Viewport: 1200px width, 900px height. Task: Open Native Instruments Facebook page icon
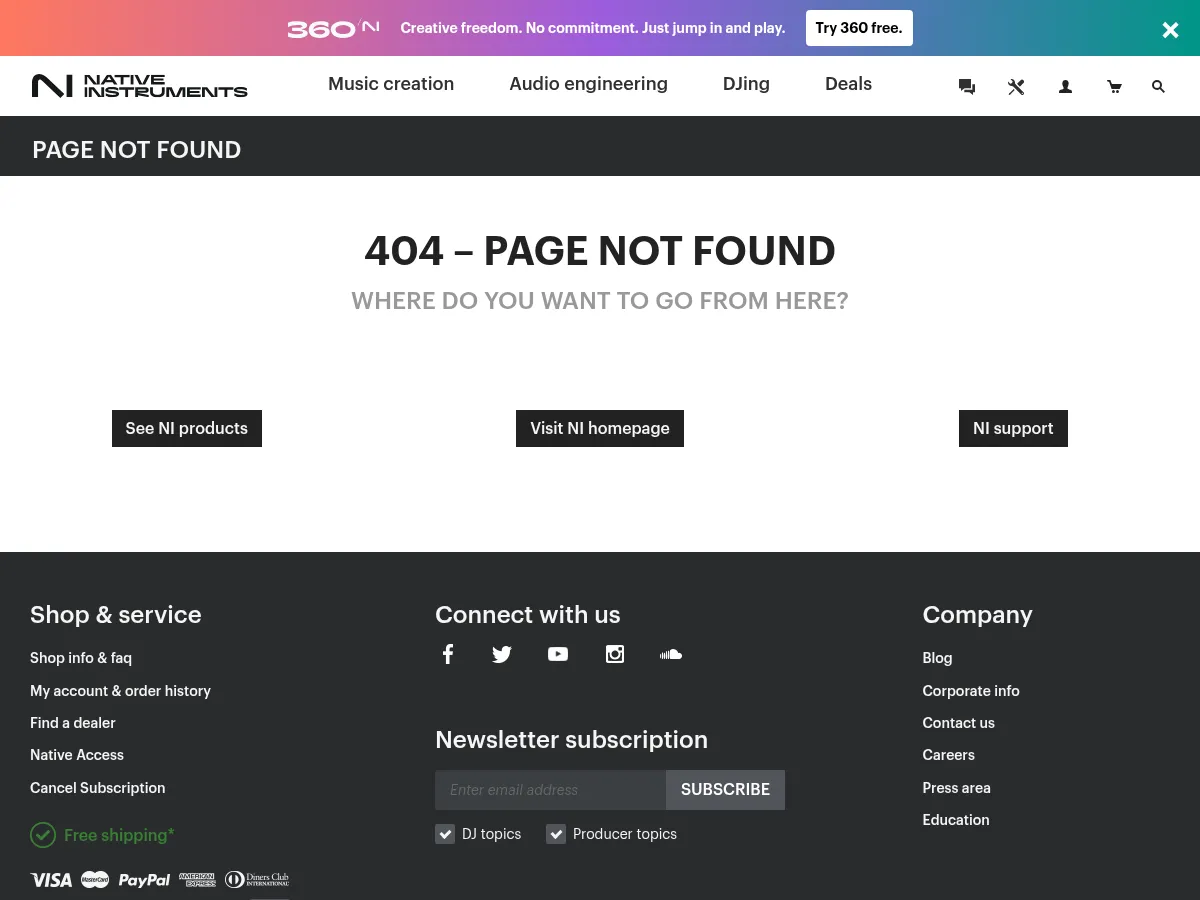(x=448, y=654)
